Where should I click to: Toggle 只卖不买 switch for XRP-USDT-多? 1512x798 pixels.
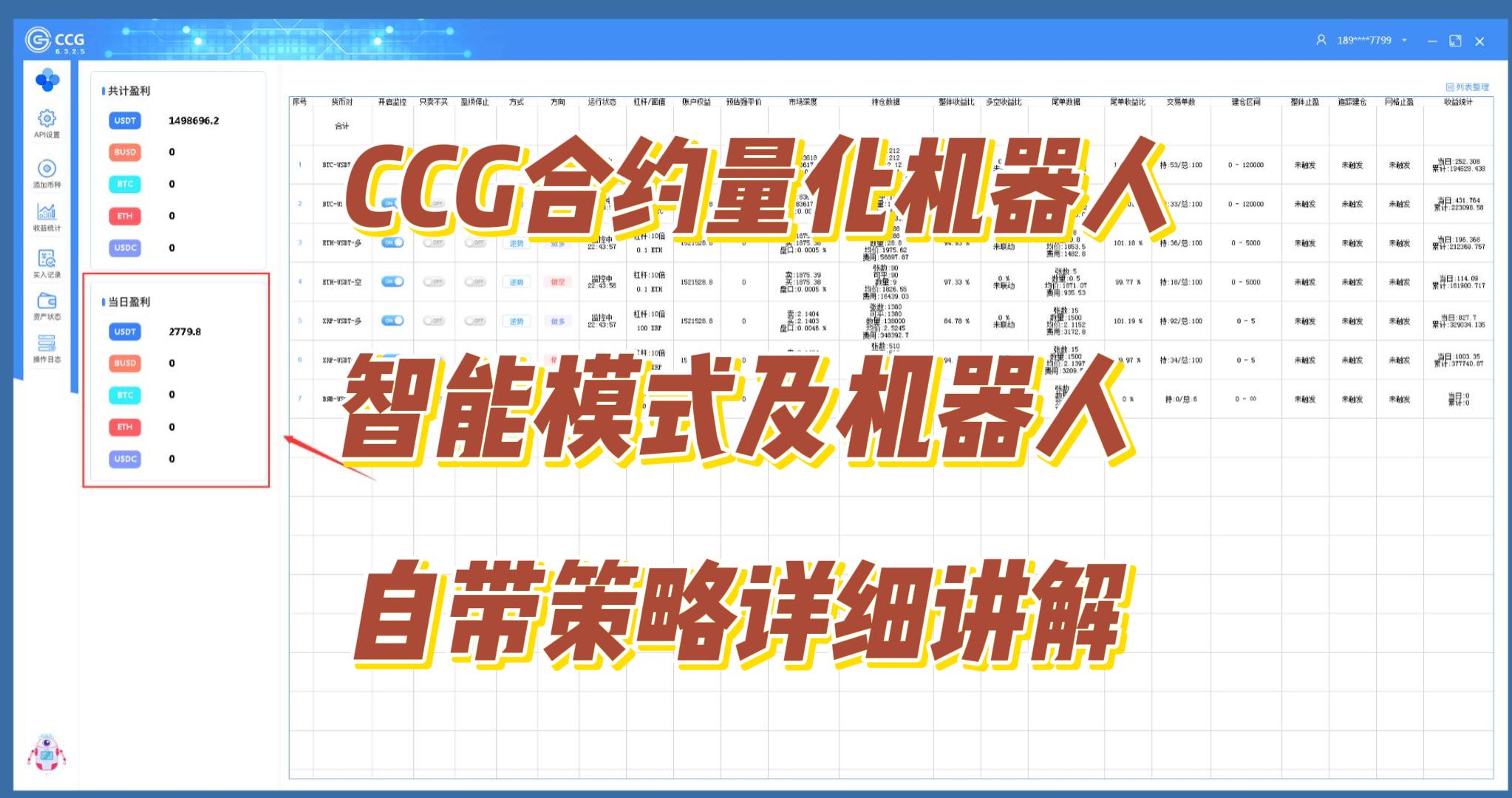434,321
